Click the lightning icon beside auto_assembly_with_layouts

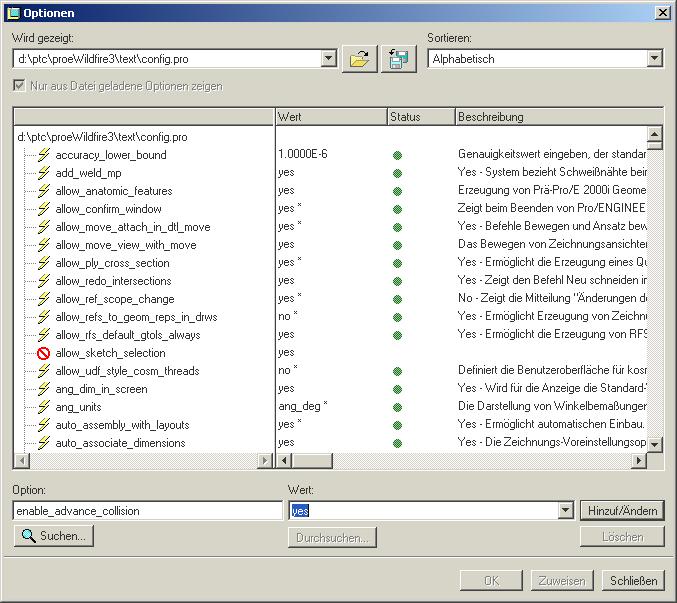coord(44,425)
